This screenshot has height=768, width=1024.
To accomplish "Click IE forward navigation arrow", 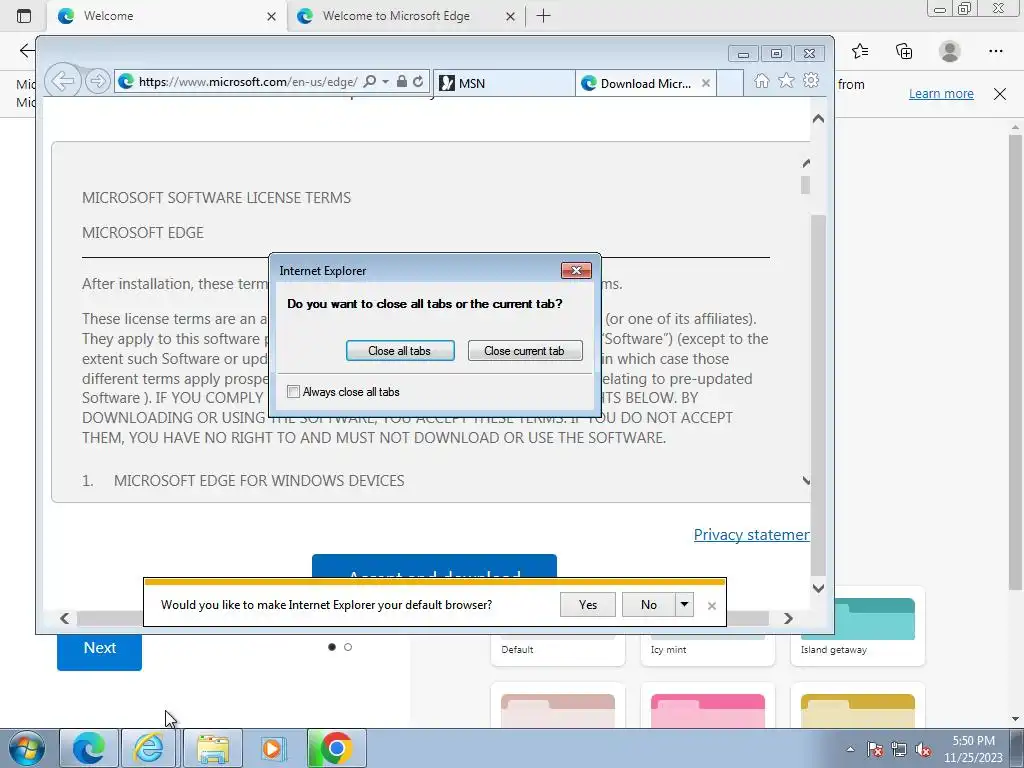I will click(97, 81).
